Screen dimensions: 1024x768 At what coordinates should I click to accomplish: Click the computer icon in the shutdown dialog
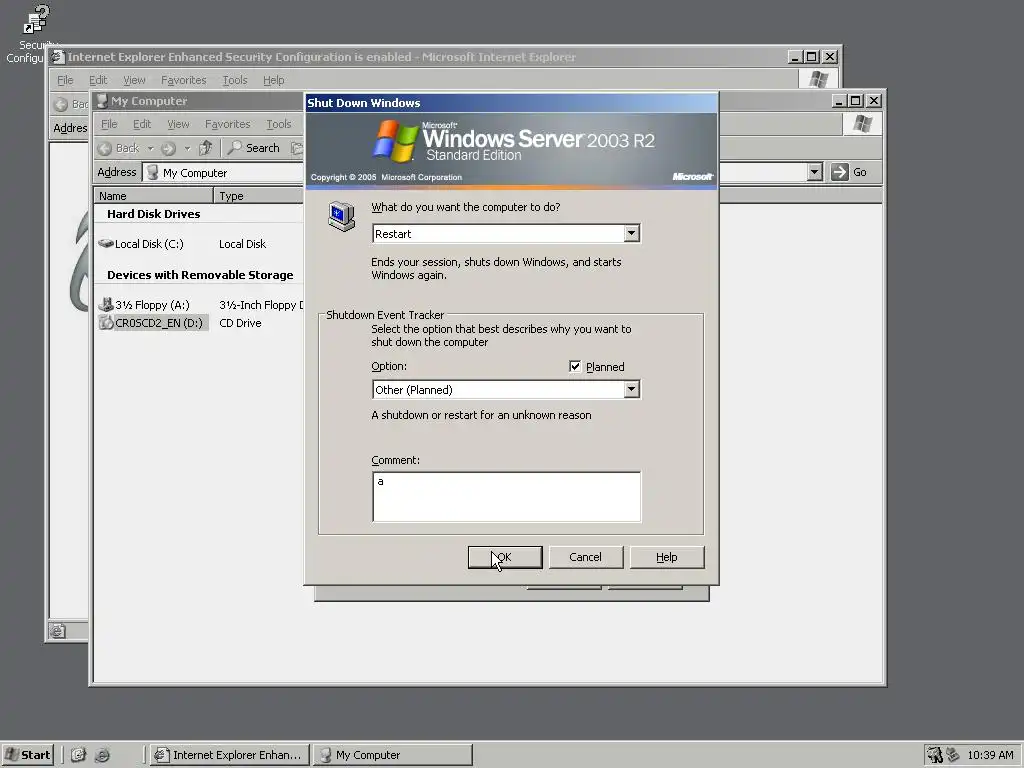(x=342, y=216)
